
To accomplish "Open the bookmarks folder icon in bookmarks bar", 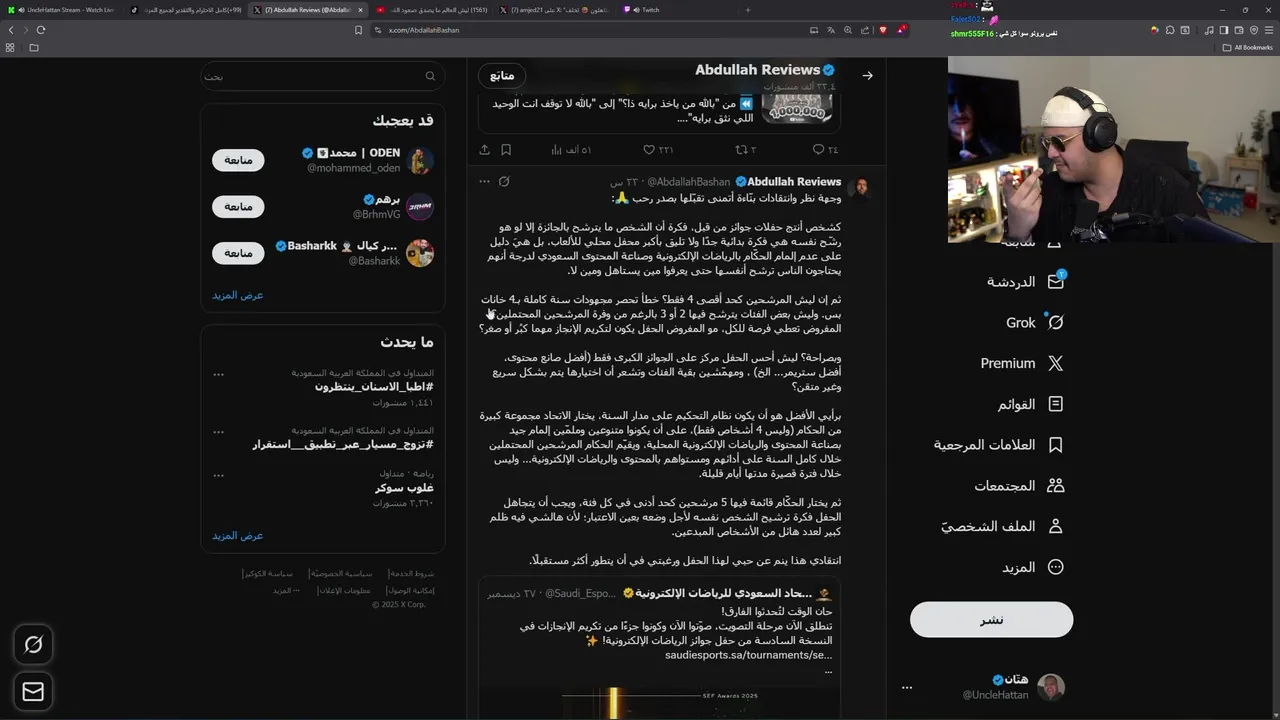I will tap(33, 47).
